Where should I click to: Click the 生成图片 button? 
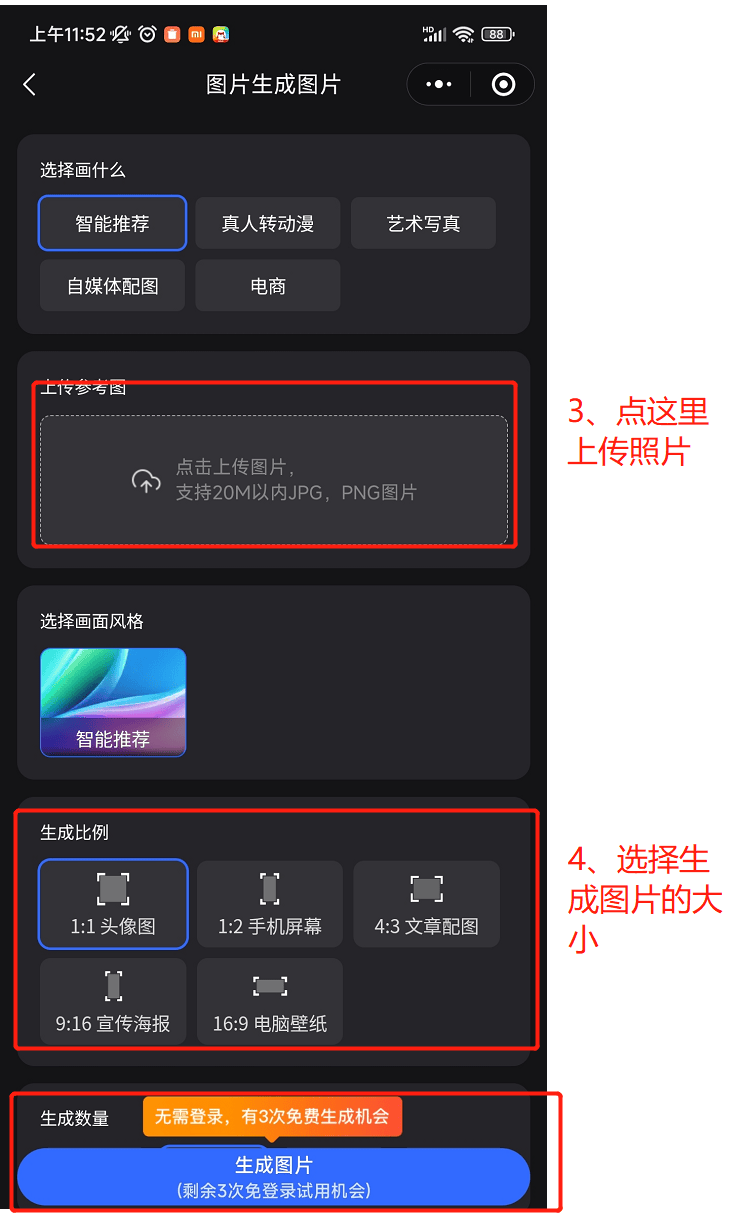273,1177
